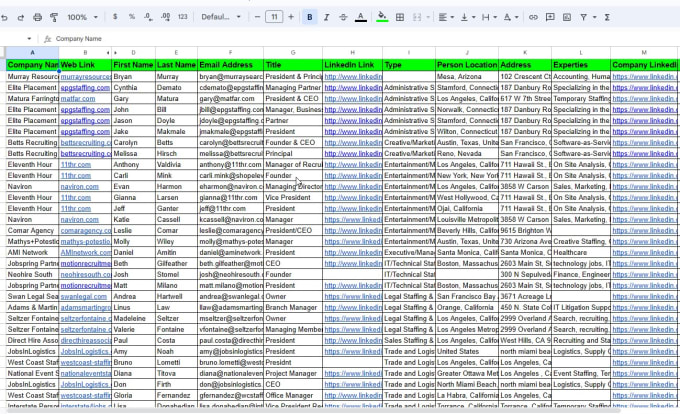Click the select-all corner box
This screenshot has height=414, width=680.
(3, 52)
